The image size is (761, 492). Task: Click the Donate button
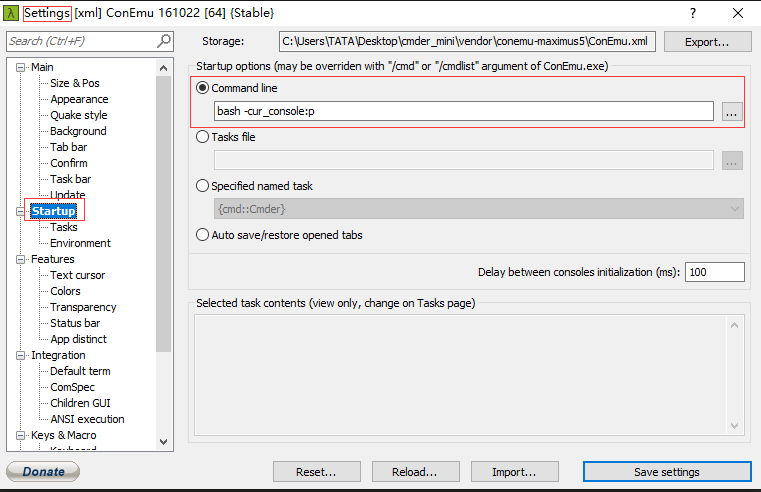(43, 471)
